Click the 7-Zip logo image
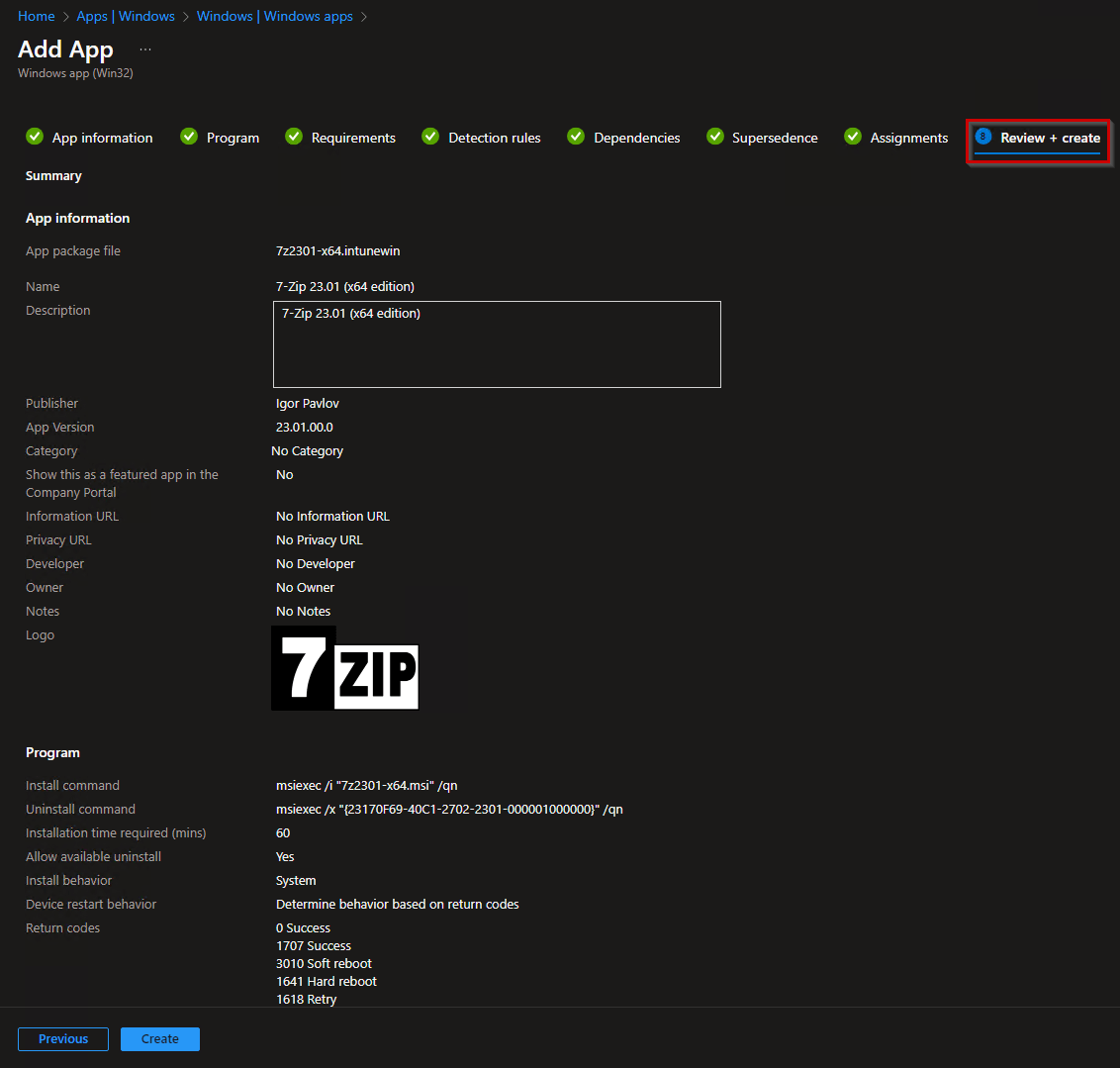 (345, 668)
